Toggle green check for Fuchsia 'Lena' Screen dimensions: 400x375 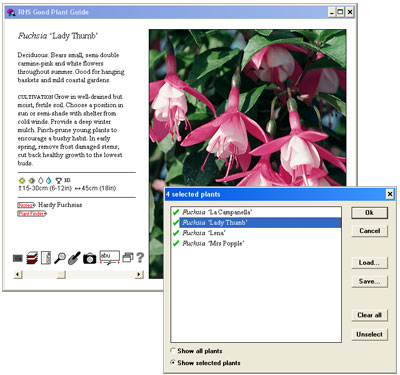(176, 233)
